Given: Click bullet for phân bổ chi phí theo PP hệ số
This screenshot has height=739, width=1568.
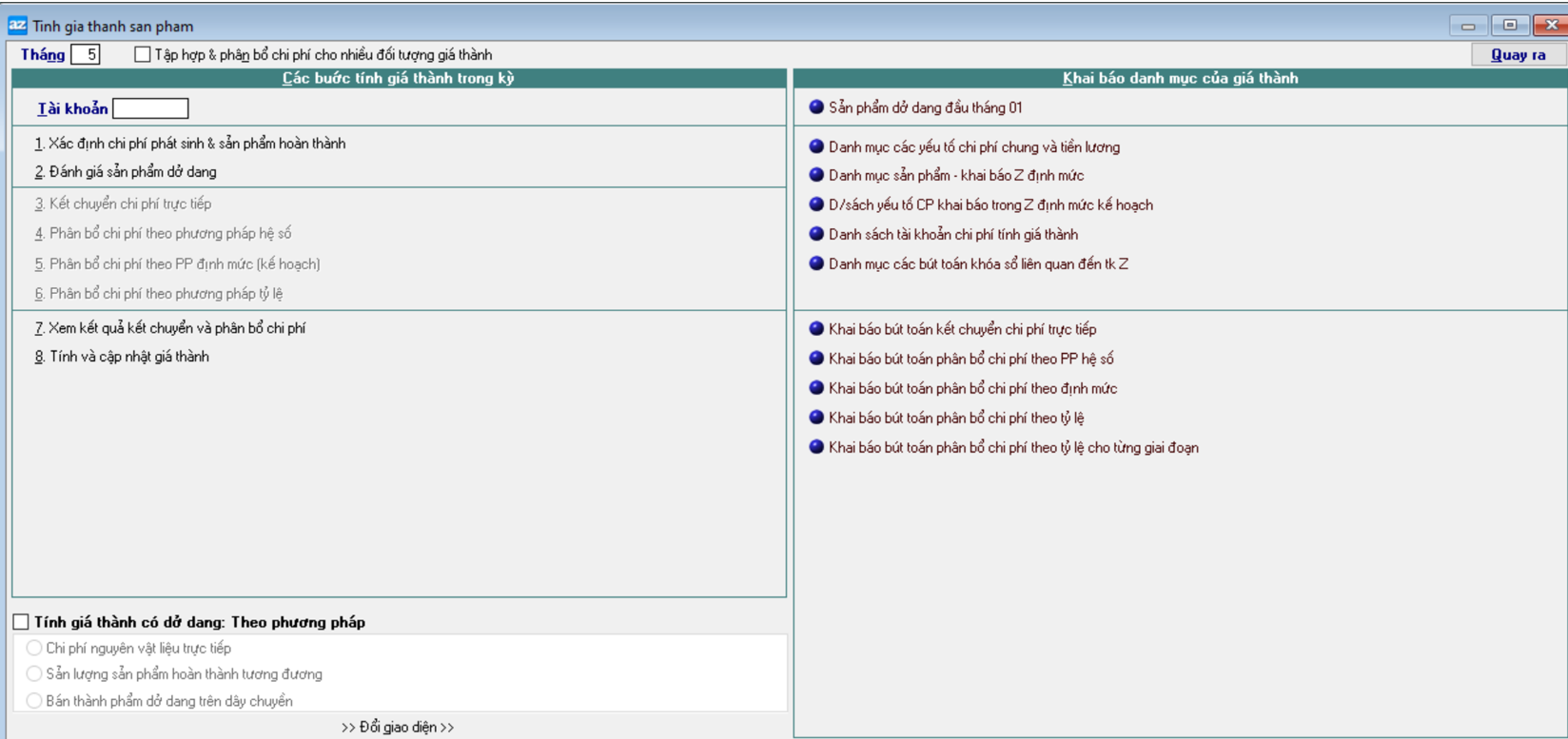Looking at the screenshot, I should 816,359.
